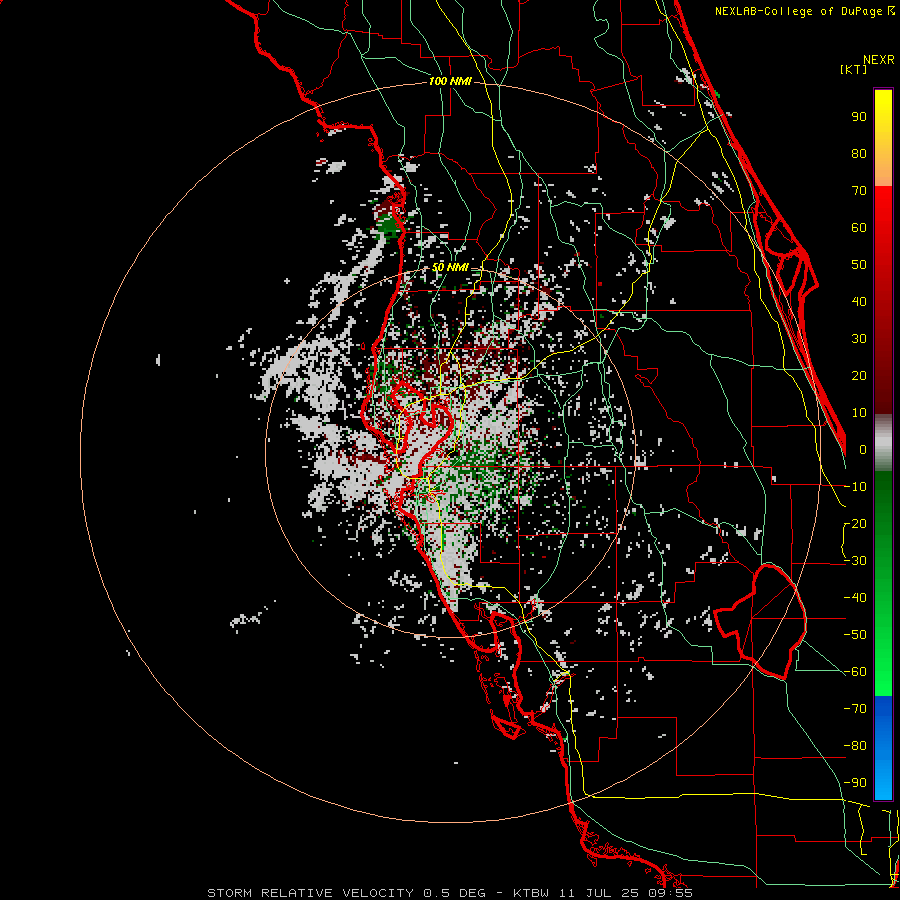Click the -10 value on the velocity scale
Screen dimensions: 900x900
tap(855, 487)
